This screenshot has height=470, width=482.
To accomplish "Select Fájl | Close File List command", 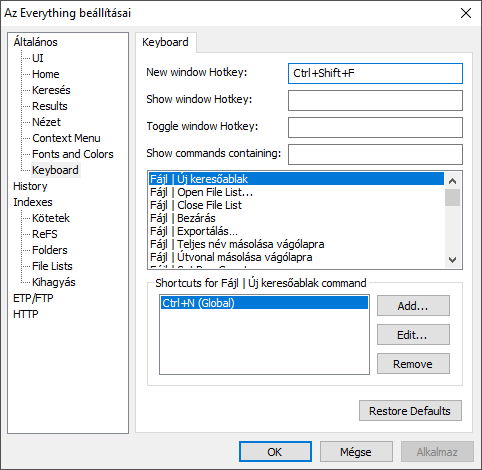I will pos(296,205).
